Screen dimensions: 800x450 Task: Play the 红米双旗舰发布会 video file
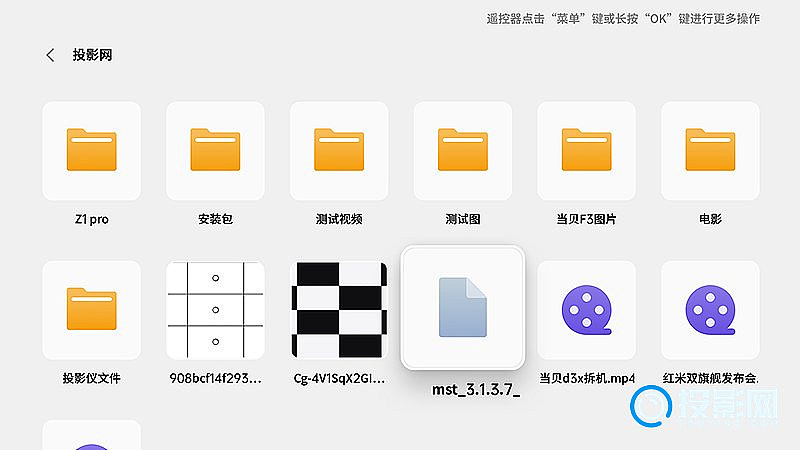[710, 310]
